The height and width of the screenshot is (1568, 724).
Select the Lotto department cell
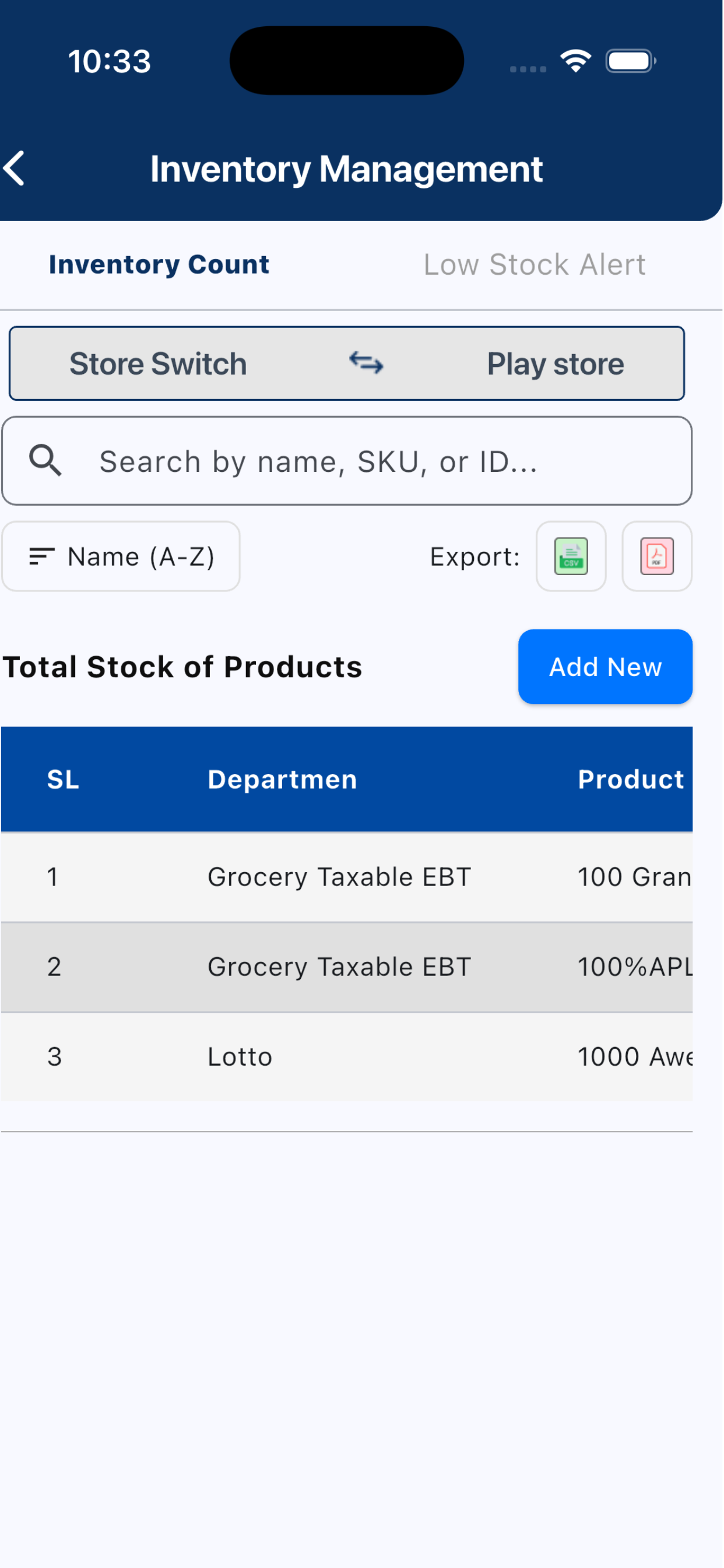[240, 1056]
